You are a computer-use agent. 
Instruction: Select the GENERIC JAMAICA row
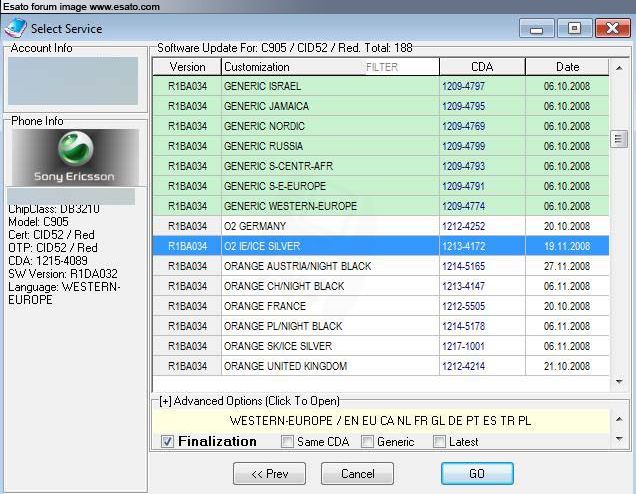tap(381, 106)
